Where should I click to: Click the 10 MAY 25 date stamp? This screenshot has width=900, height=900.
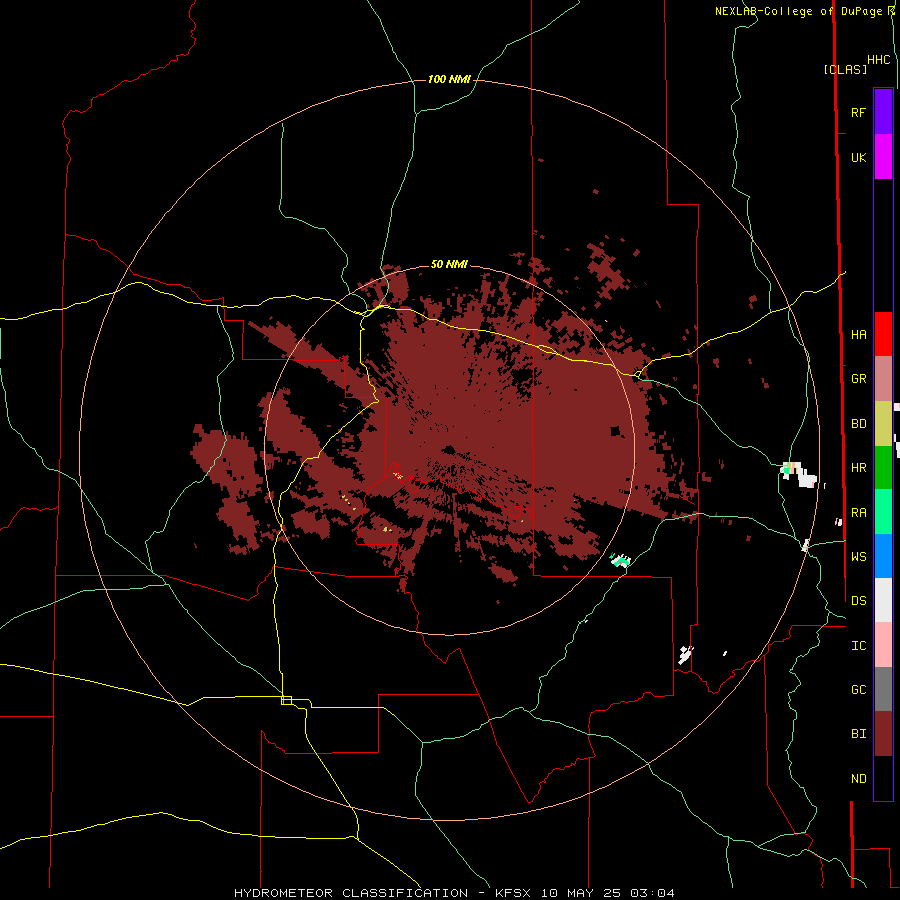pyautogui.click(x=581, y=893)
